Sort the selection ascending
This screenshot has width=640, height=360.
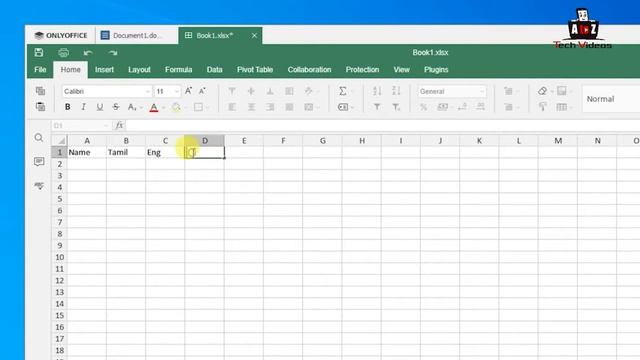point(377,91)
